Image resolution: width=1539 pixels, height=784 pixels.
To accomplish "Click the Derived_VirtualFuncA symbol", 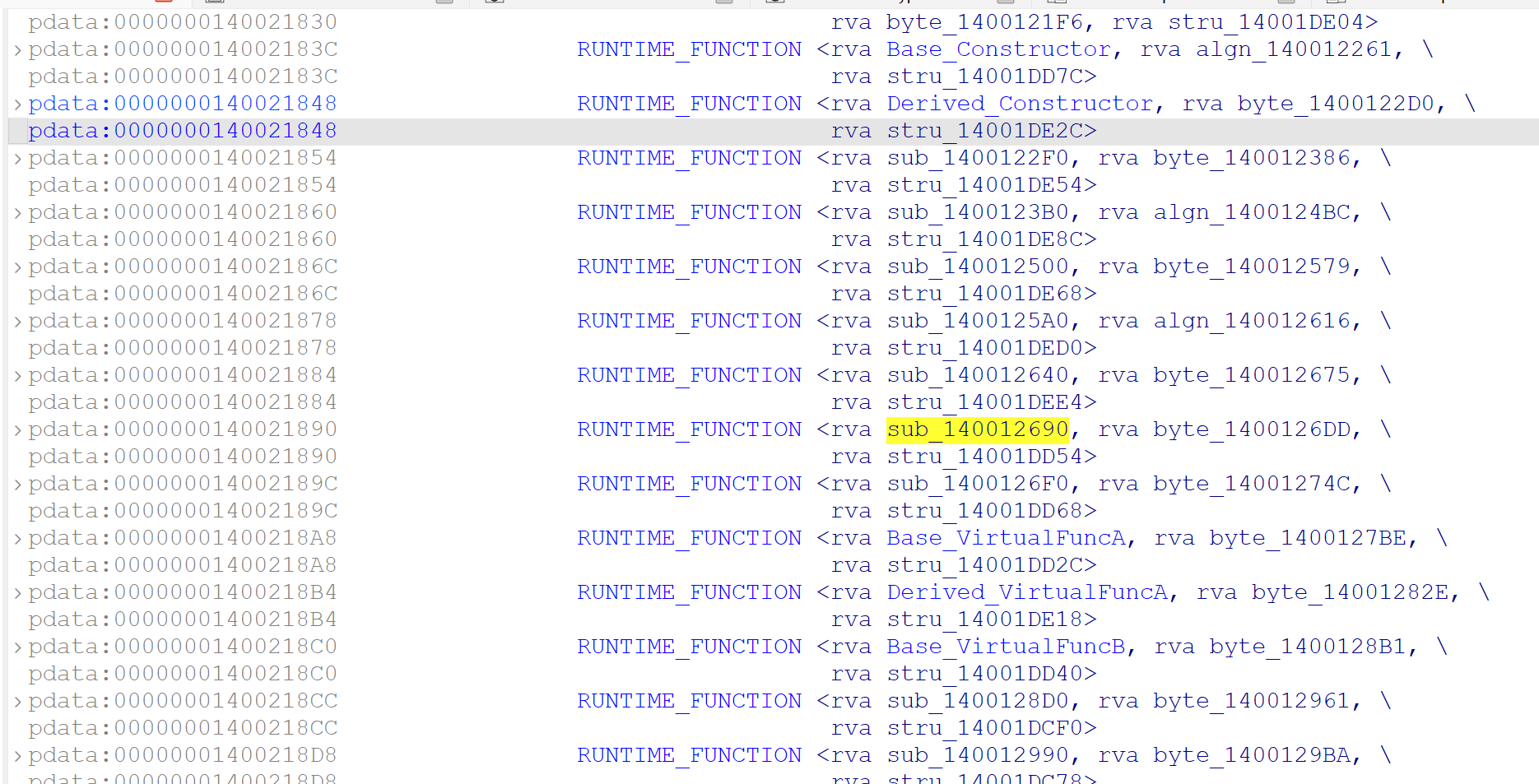I will [1026, 592].
